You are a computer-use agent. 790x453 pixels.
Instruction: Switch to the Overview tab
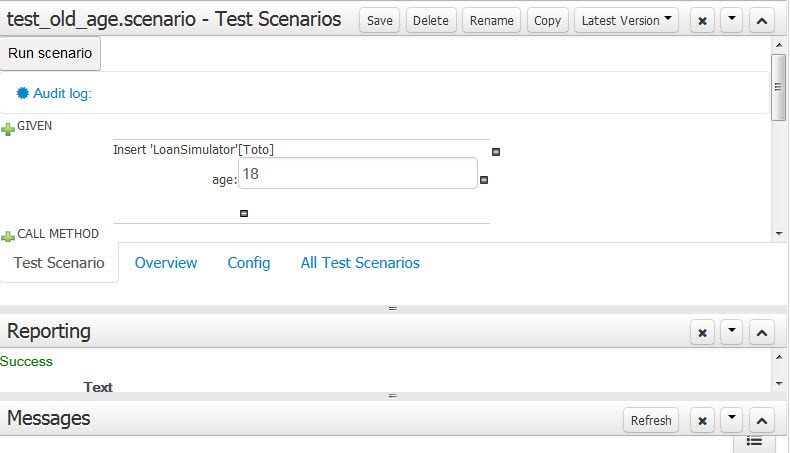click(x=166, y=263)
